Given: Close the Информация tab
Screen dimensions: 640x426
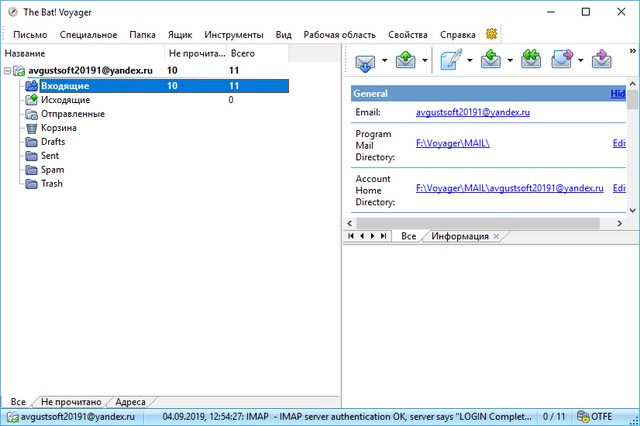Looking at the screenshot, I should [496, 236].
